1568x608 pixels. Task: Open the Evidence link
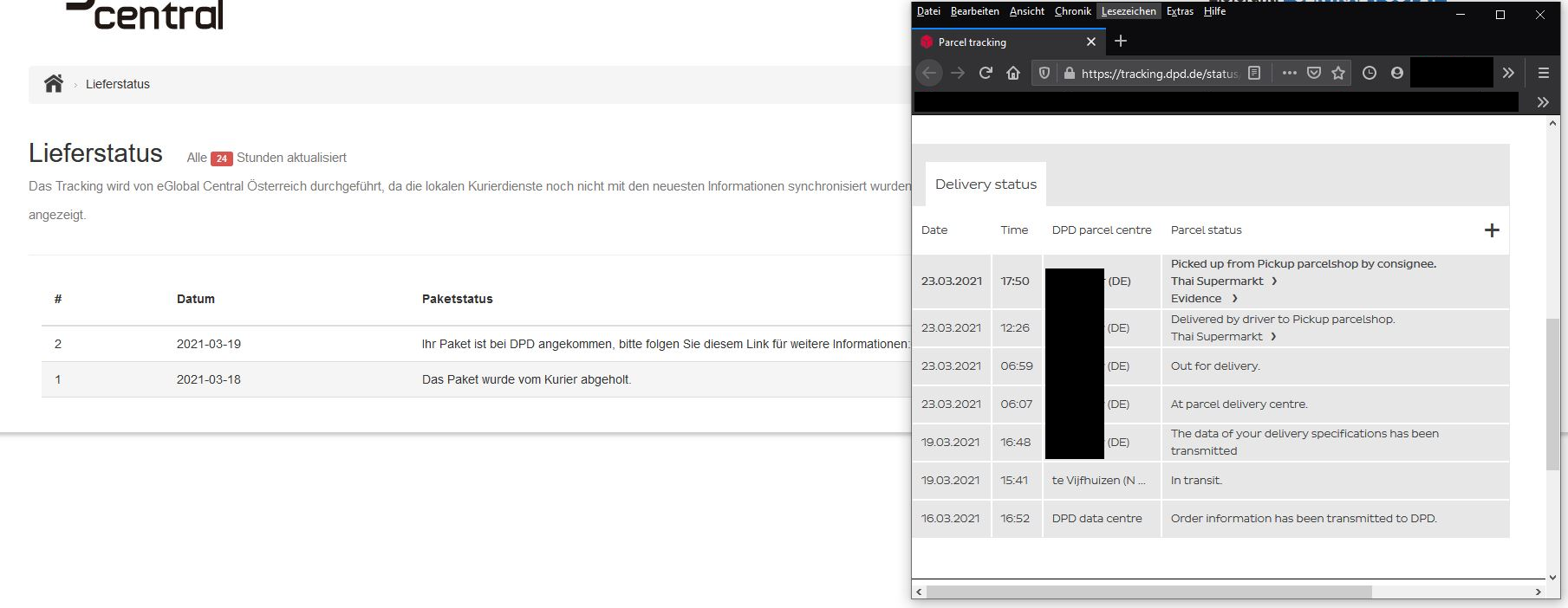pos(1204,299)
